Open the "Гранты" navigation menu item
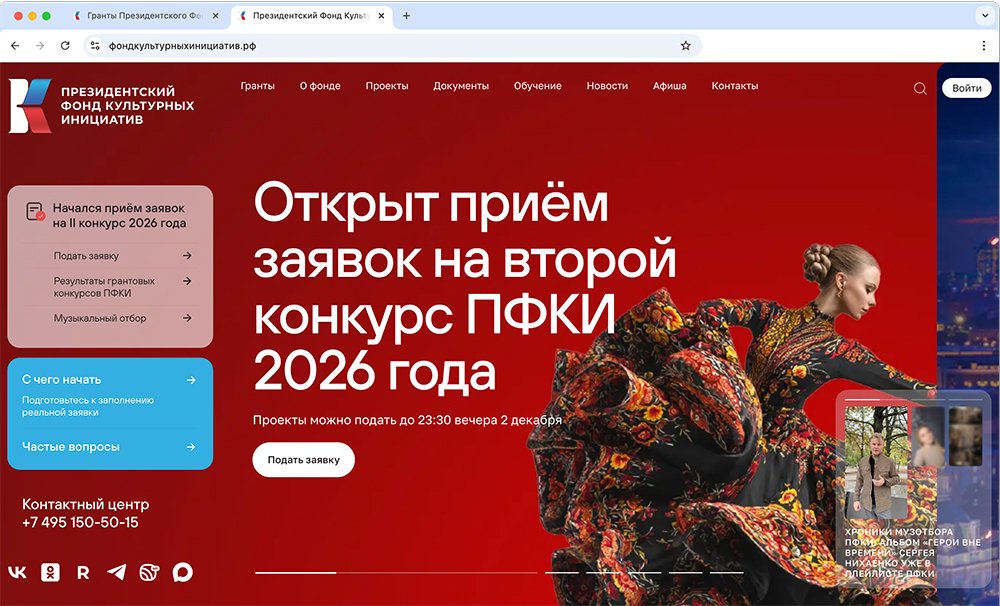The width and height of the screenshot is (1000, 606). 258,86
